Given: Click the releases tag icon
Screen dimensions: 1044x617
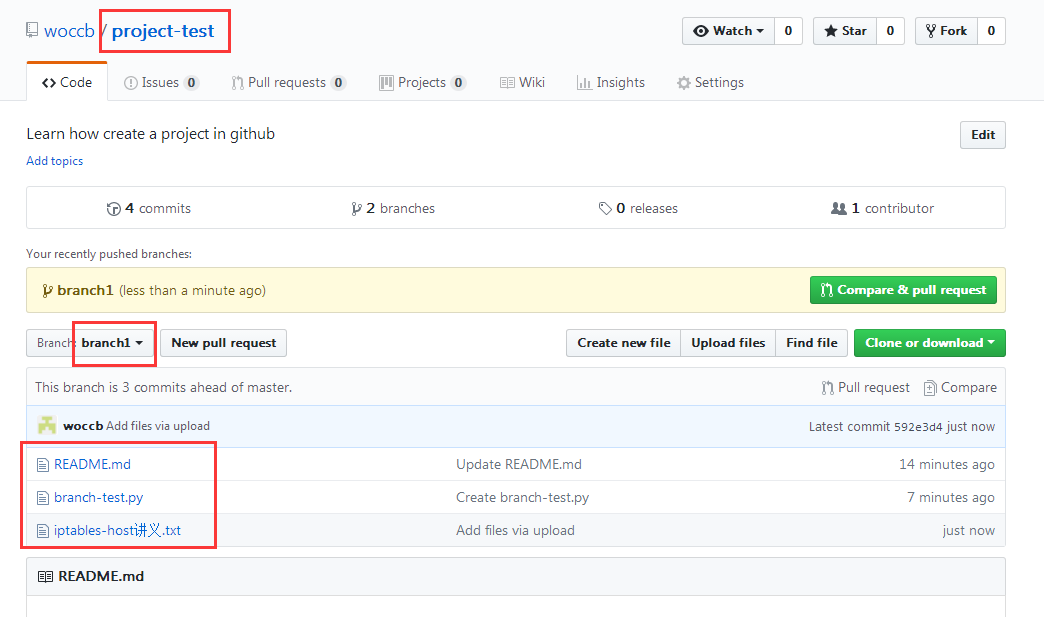Looking at the screenshot, I should 605,209.
